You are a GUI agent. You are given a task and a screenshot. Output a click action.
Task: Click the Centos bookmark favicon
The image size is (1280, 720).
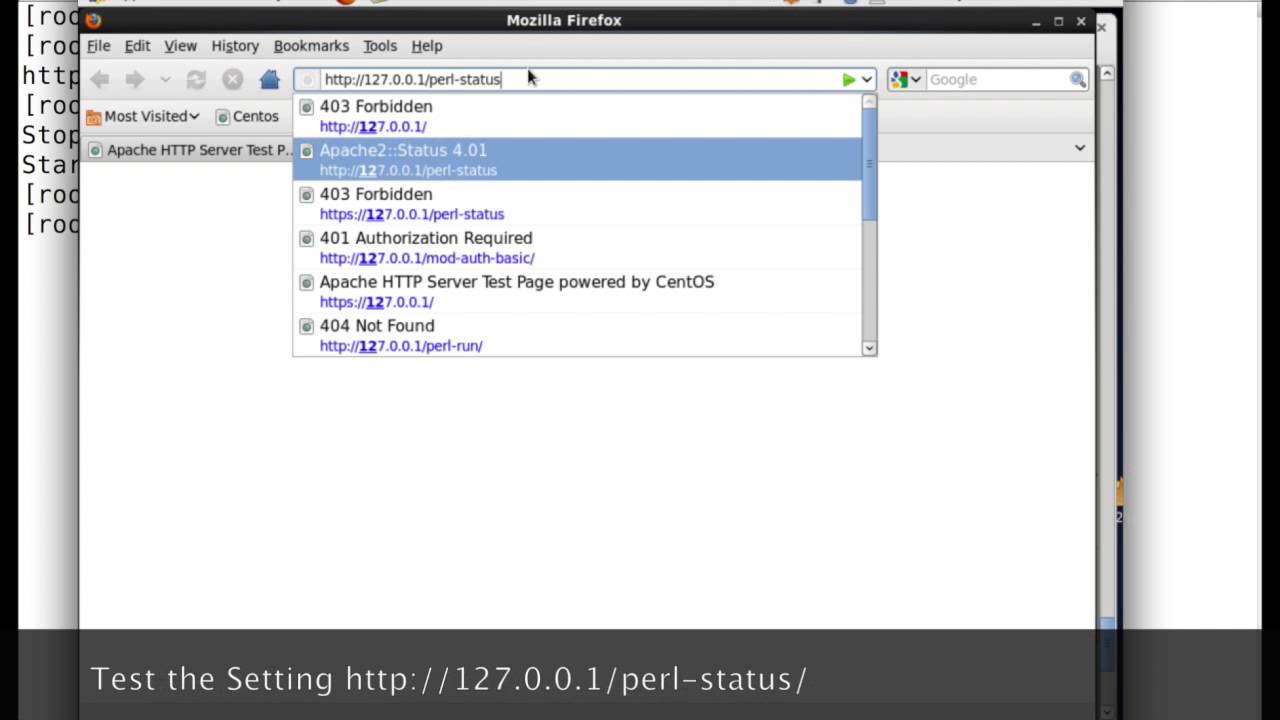point(222,116)
